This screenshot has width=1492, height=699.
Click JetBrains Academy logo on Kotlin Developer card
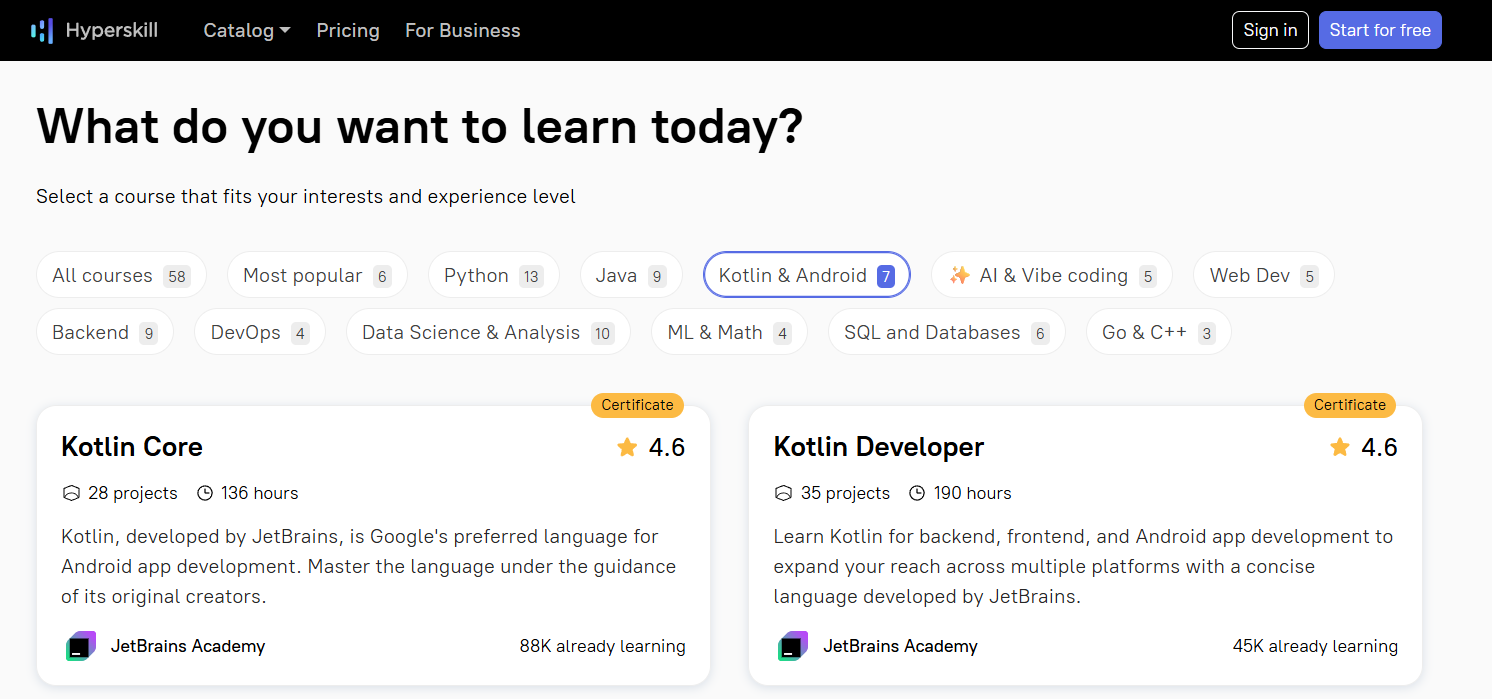click(793, 646)
